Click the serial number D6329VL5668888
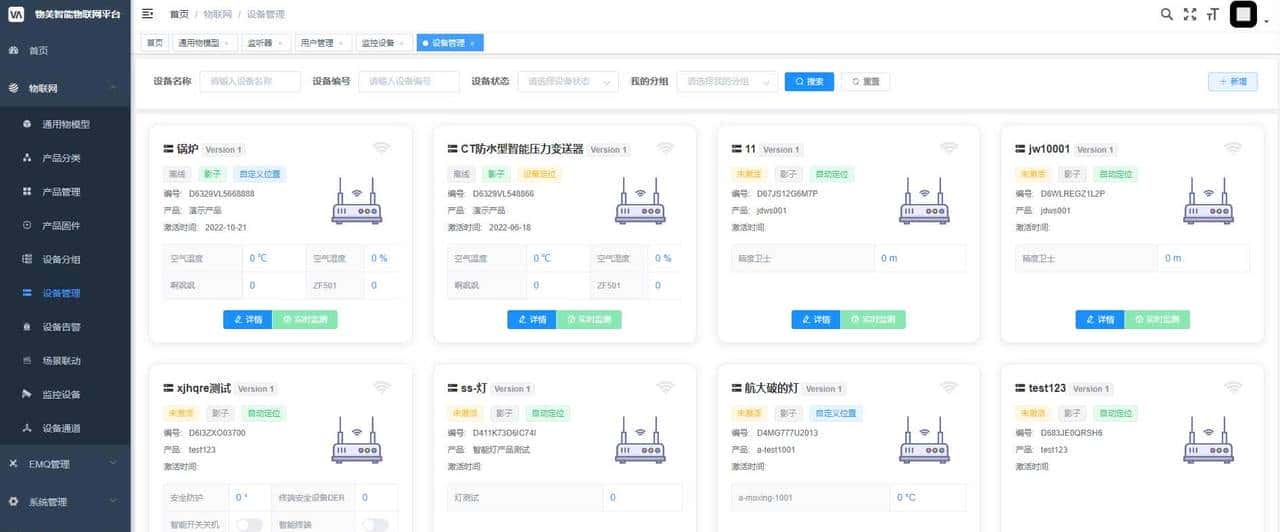 [222, 194]
